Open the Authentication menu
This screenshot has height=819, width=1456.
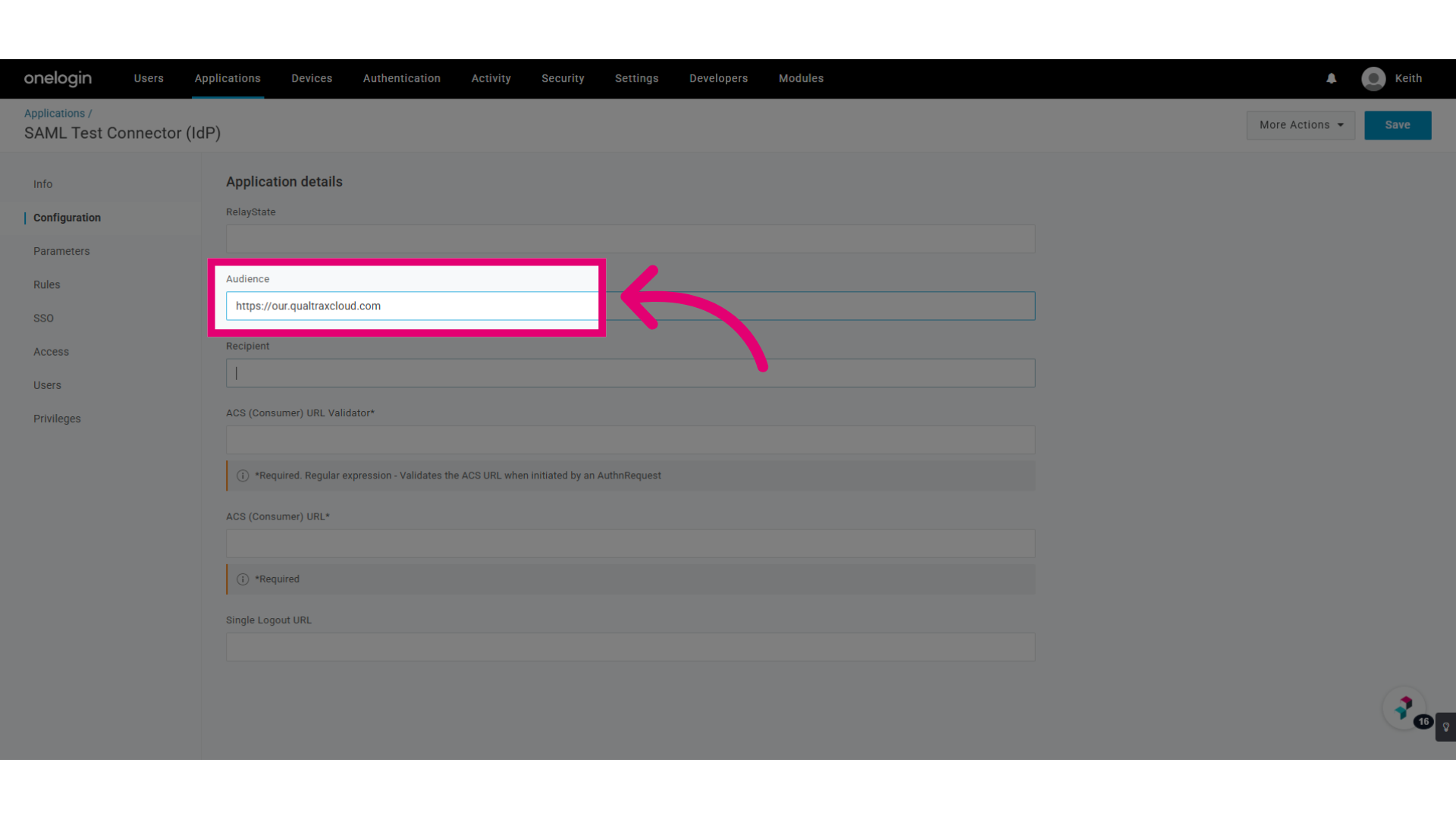coord(402,78)
